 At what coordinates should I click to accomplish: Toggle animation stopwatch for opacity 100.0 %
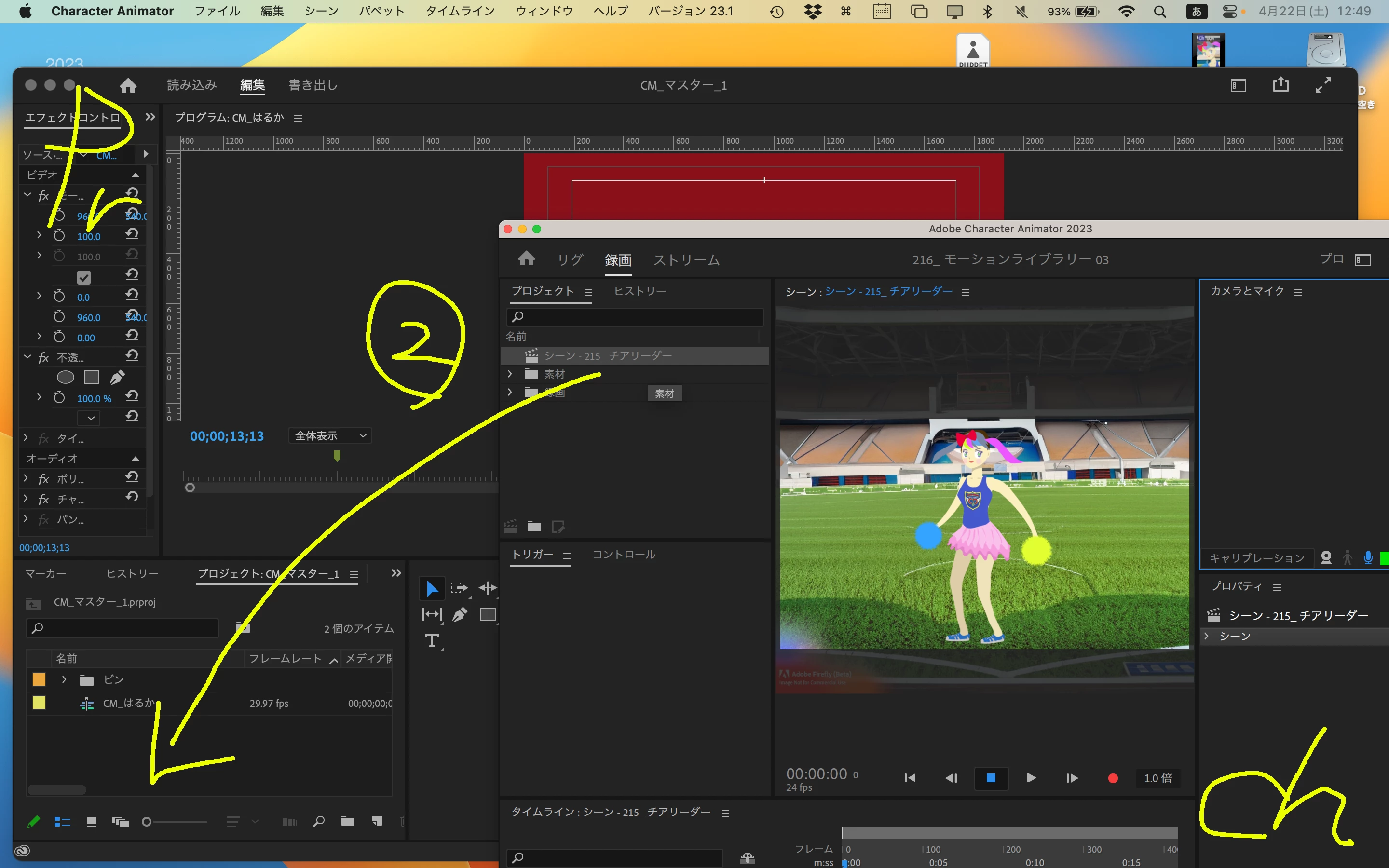59,397
